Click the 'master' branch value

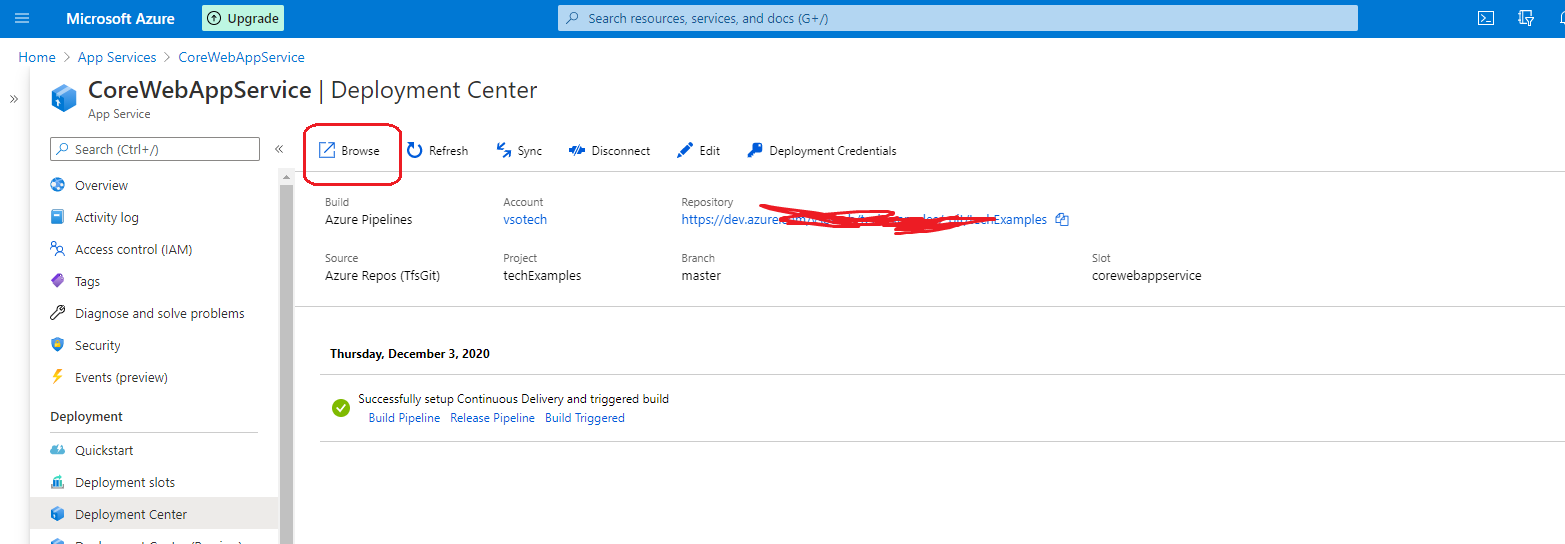click(701, 275)
